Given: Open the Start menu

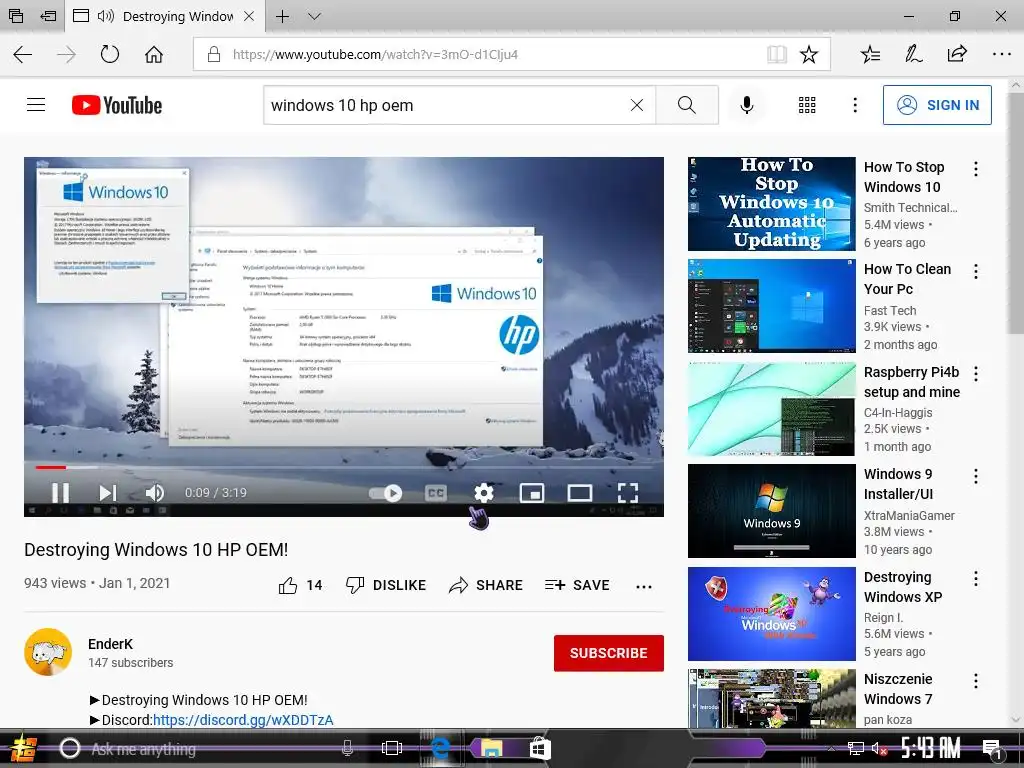Looking at the screenshot, I should click(x=22, y=748).
